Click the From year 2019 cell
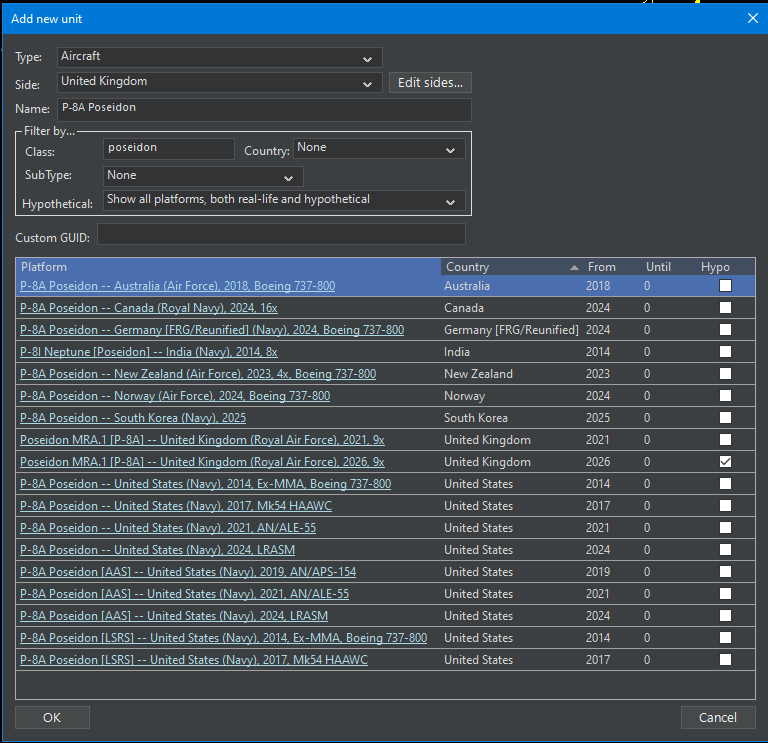Image resolution: width=768 pixels, height=743 pixels. coord(598,572)
